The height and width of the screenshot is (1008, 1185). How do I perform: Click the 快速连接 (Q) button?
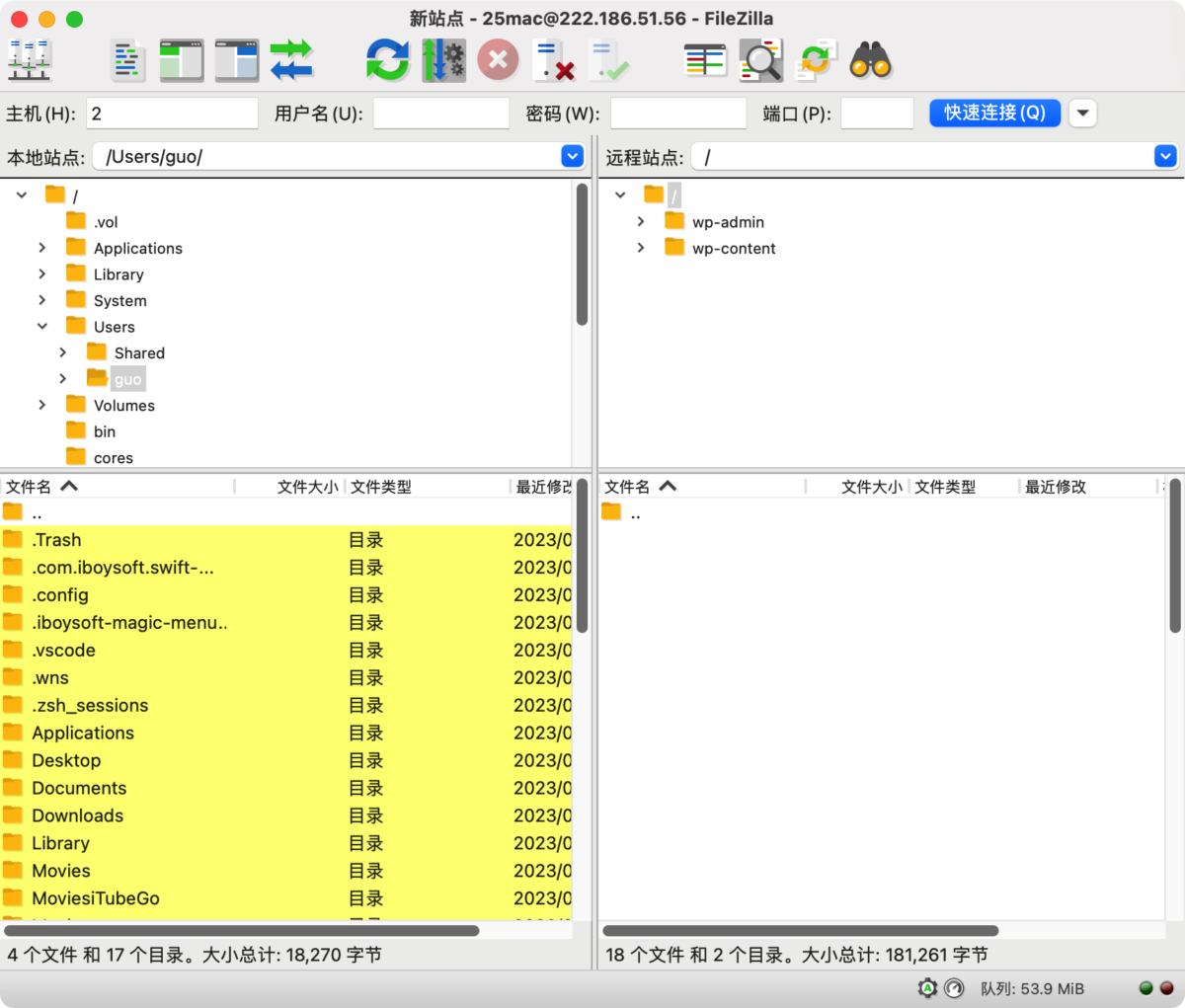click(994, 113)
